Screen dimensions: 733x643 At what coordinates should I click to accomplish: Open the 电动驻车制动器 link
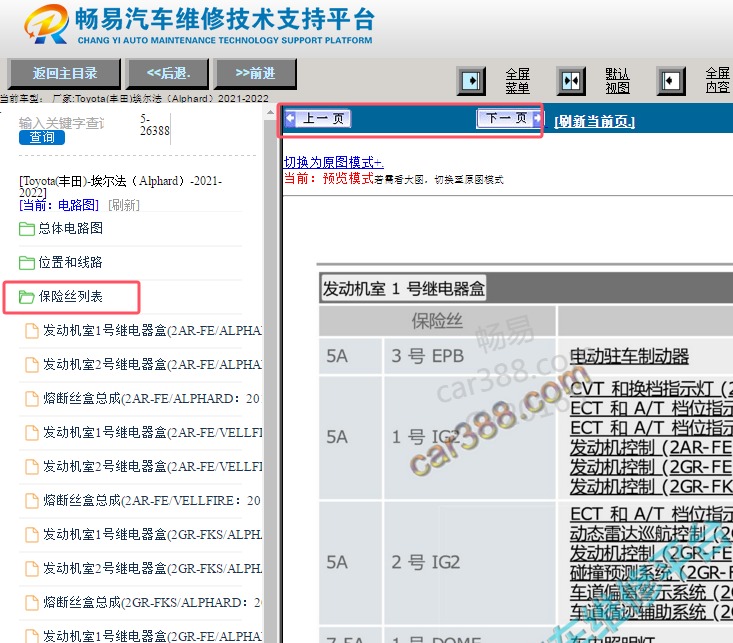tap(629, 356)
